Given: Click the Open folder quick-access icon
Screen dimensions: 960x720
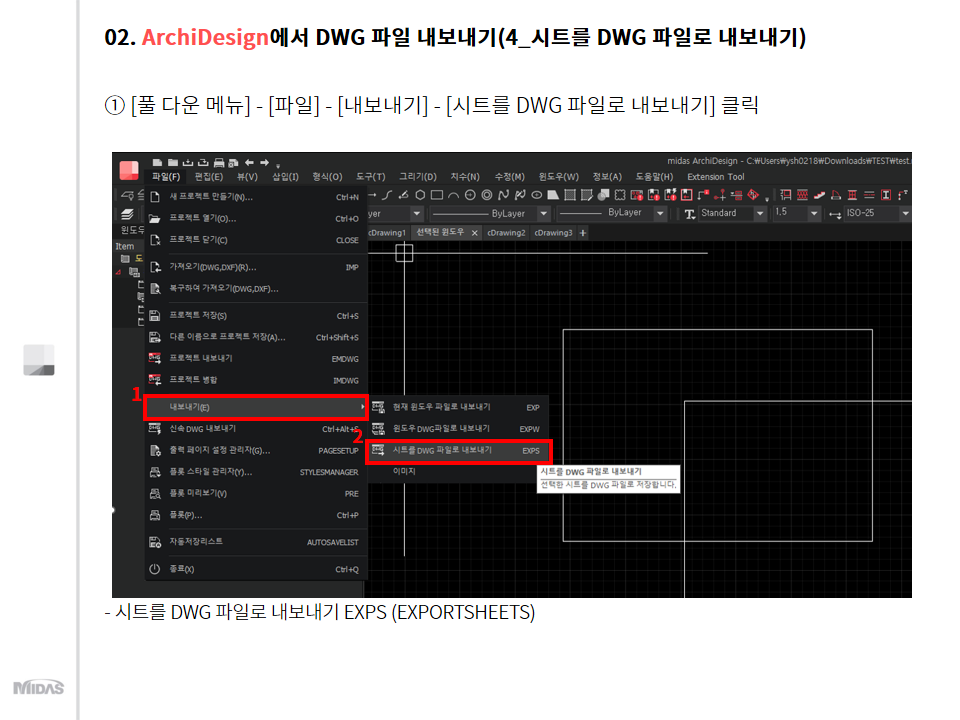Looking at the screenshot, I should (x=173, y=162).
